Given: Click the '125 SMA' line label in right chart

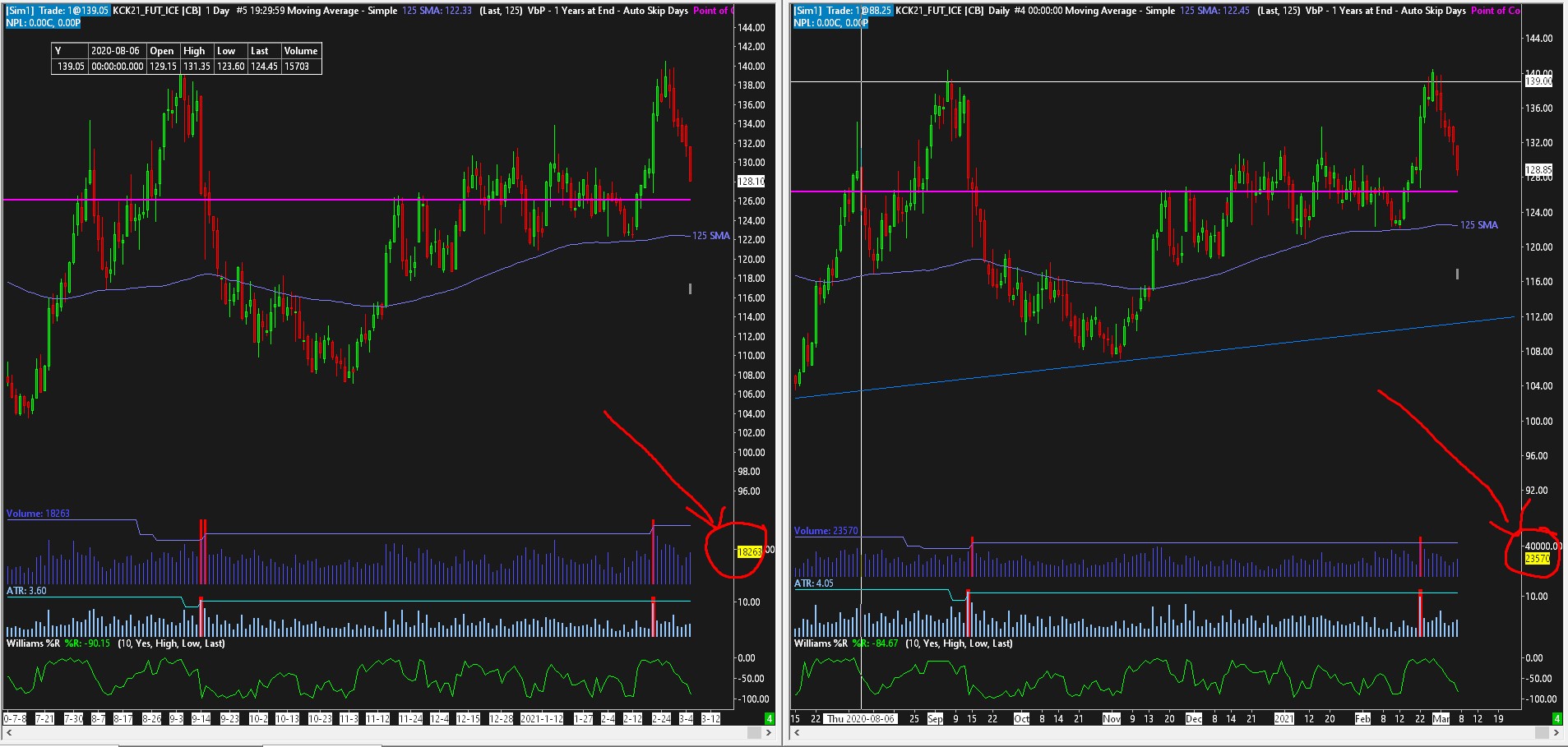Looking at the screenshot, I should [x=1478, y=225].
